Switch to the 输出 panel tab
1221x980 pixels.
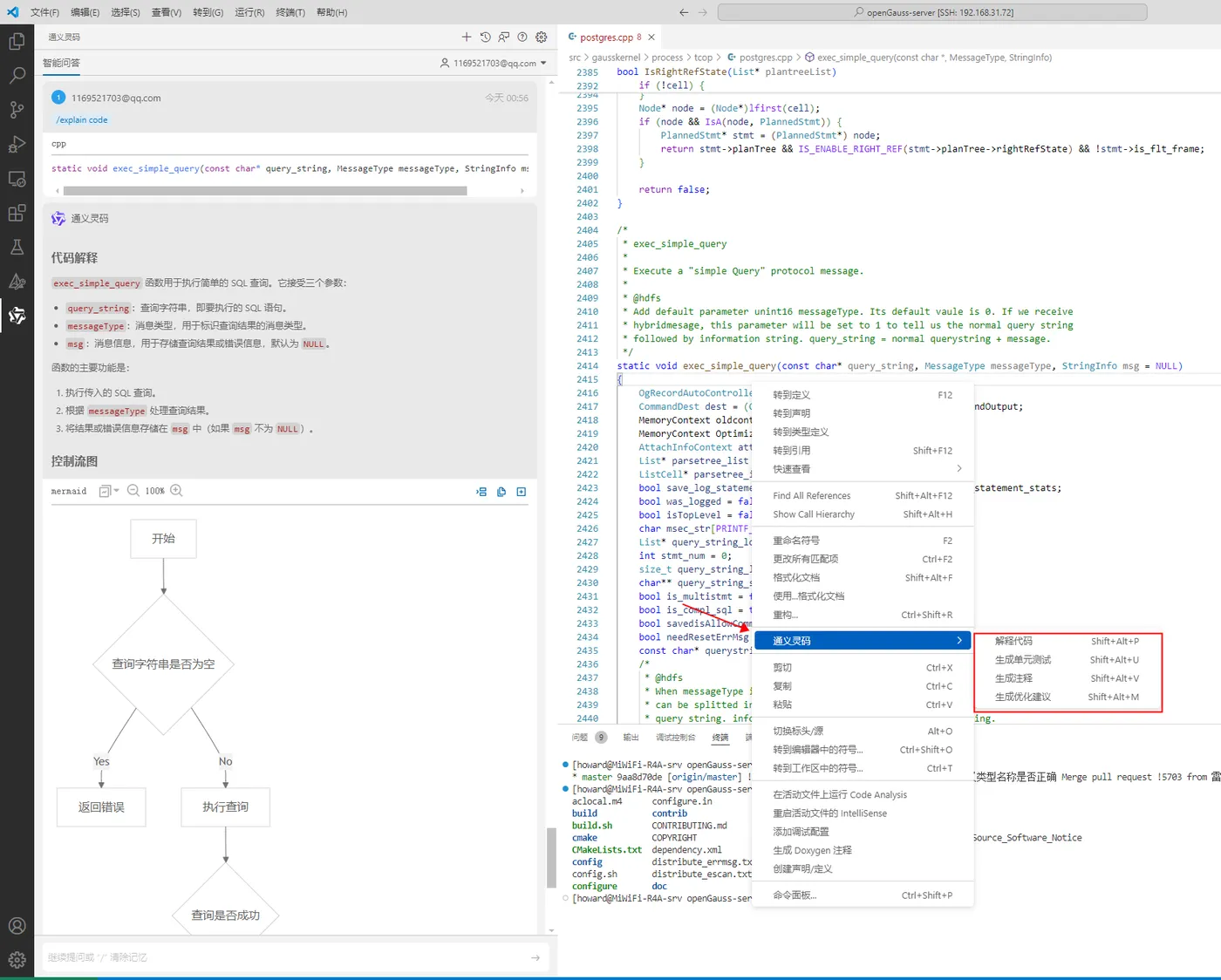[x=631, y=738]
